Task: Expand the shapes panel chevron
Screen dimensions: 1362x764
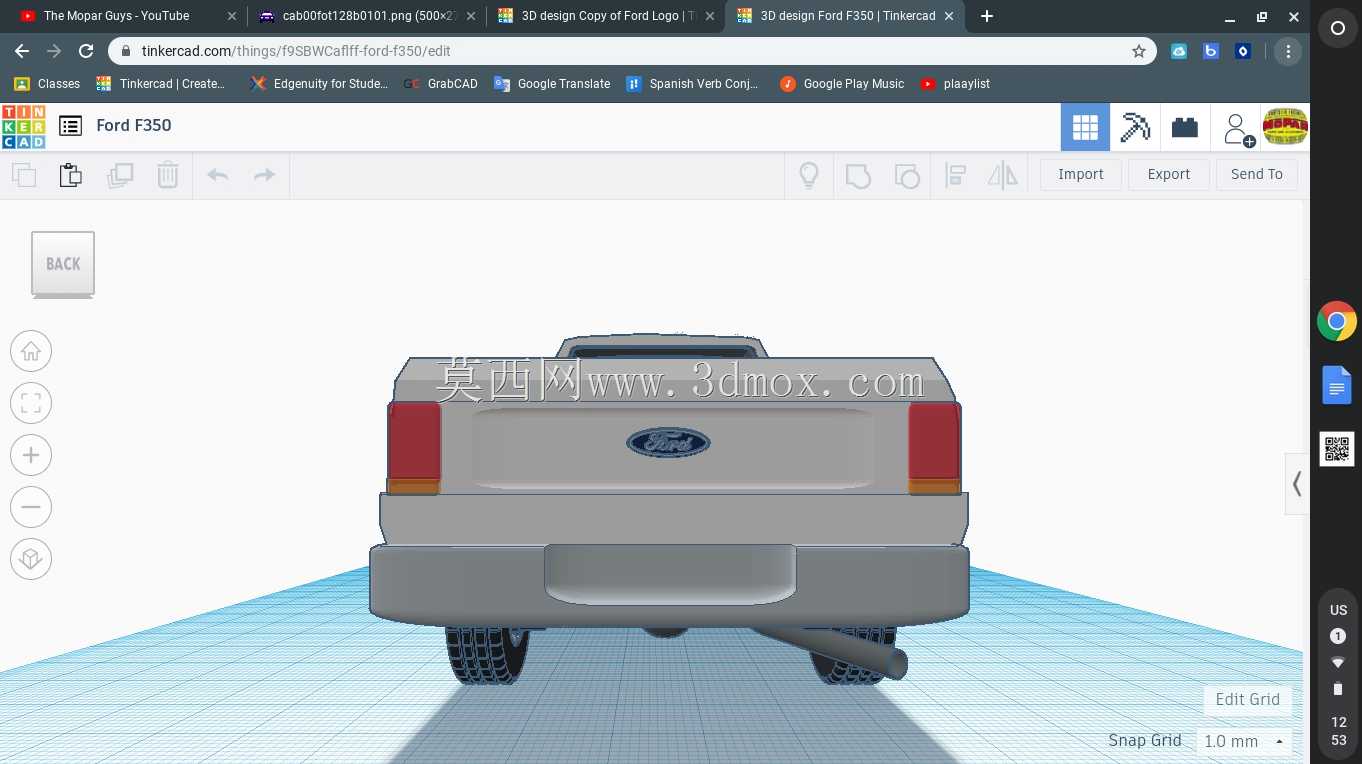Action: pyautogui.click(x=1297, y=484)
